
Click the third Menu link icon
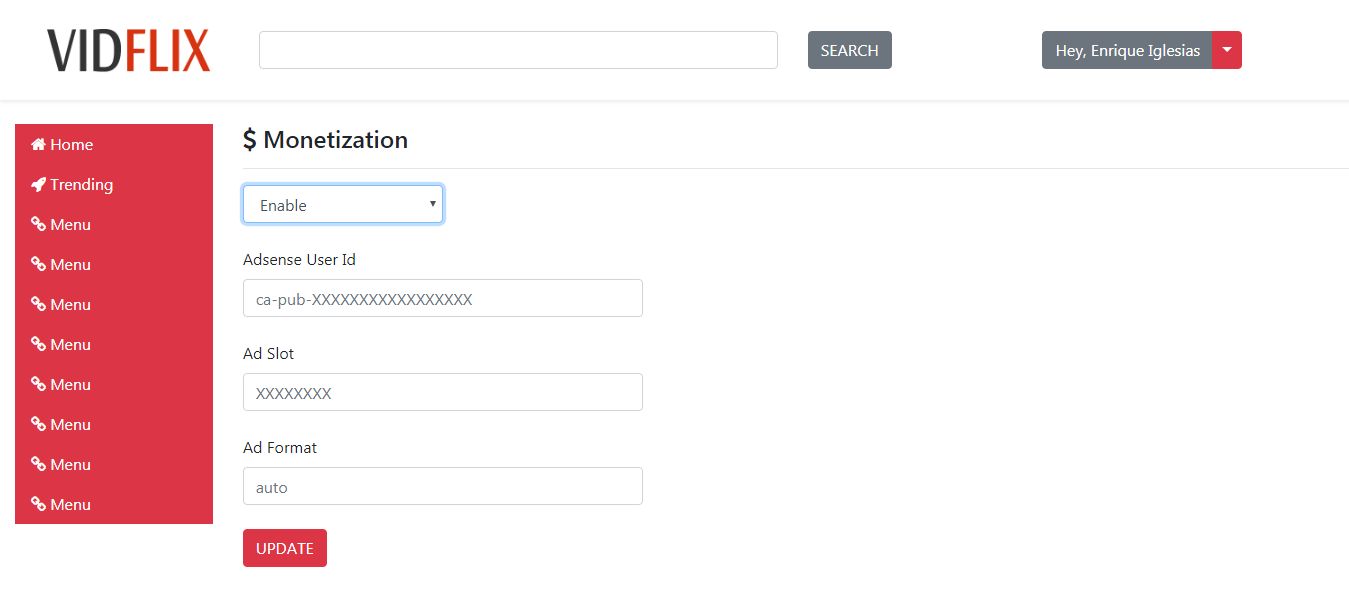(x=38, y=305)
